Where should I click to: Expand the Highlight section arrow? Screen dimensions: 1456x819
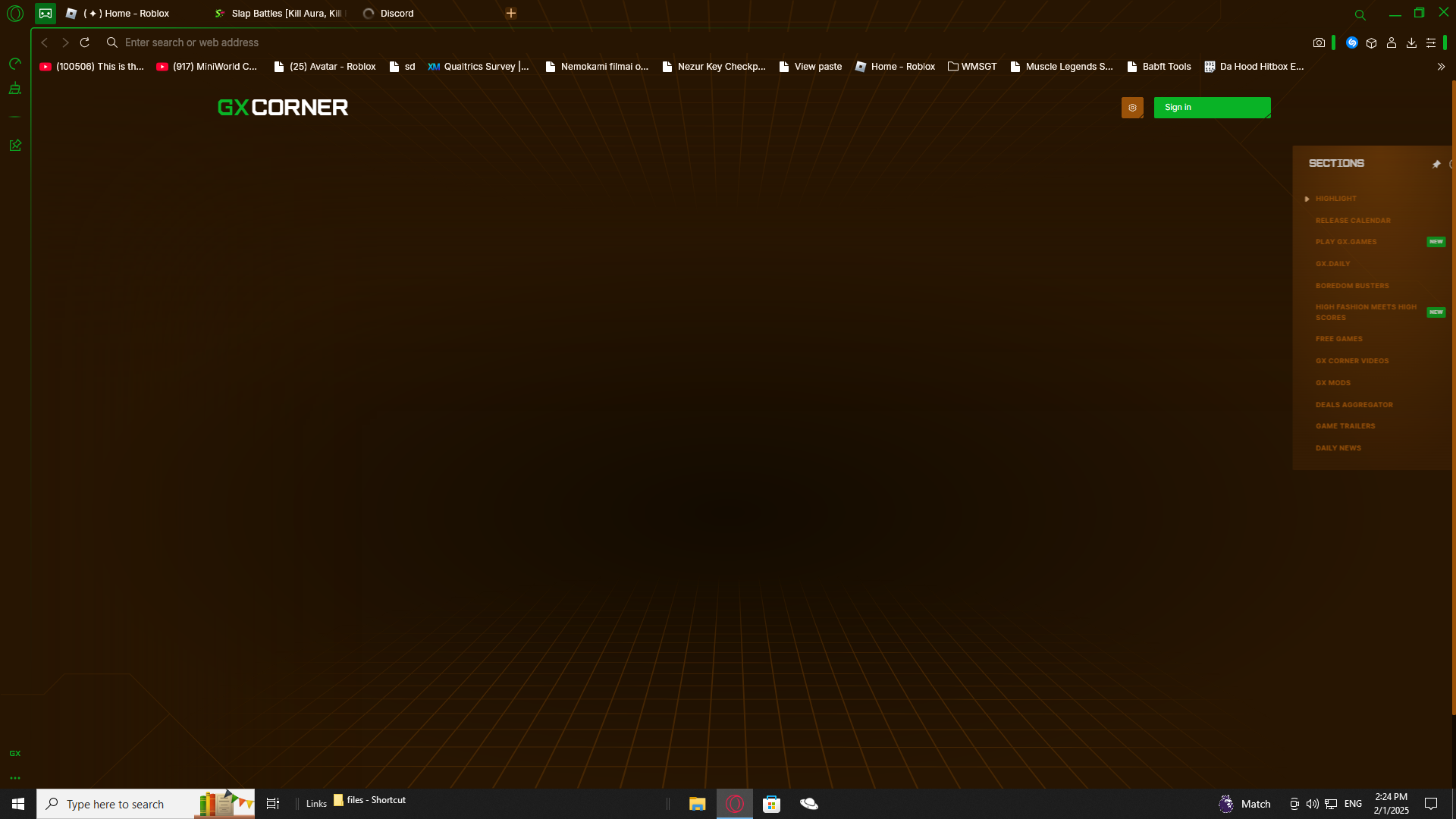(x=1307, y=199)
